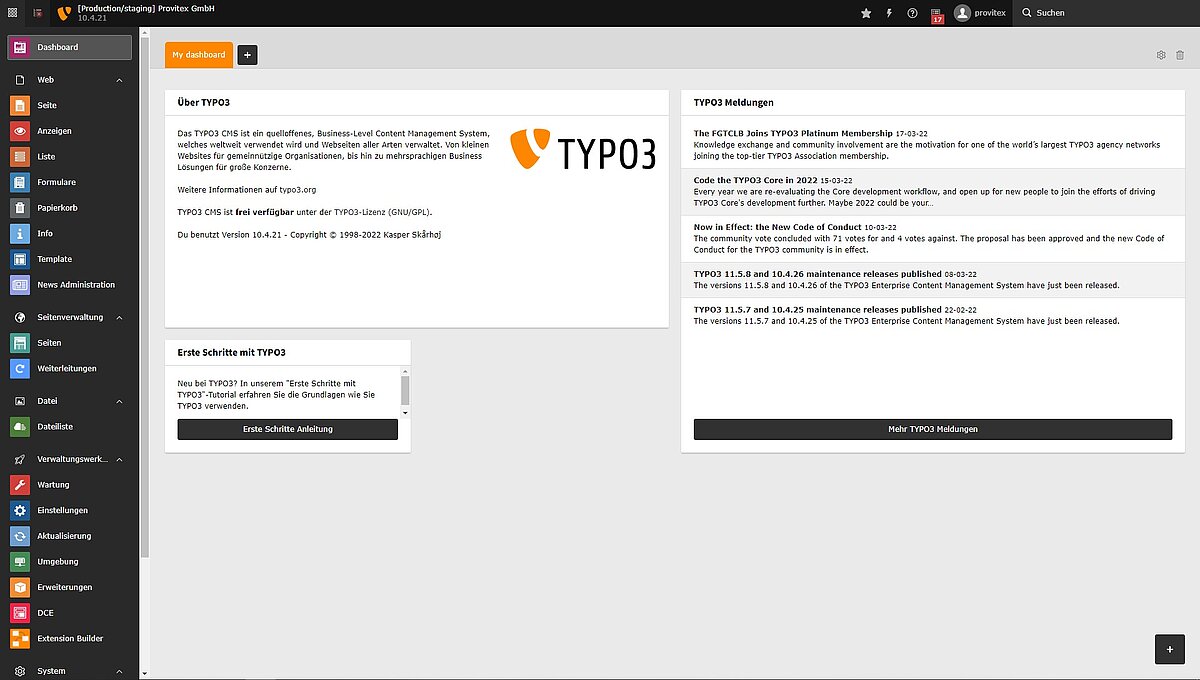Open the Anzeigen module
The height and width of the screenshot is (680, 1200).
coord(69,131)
